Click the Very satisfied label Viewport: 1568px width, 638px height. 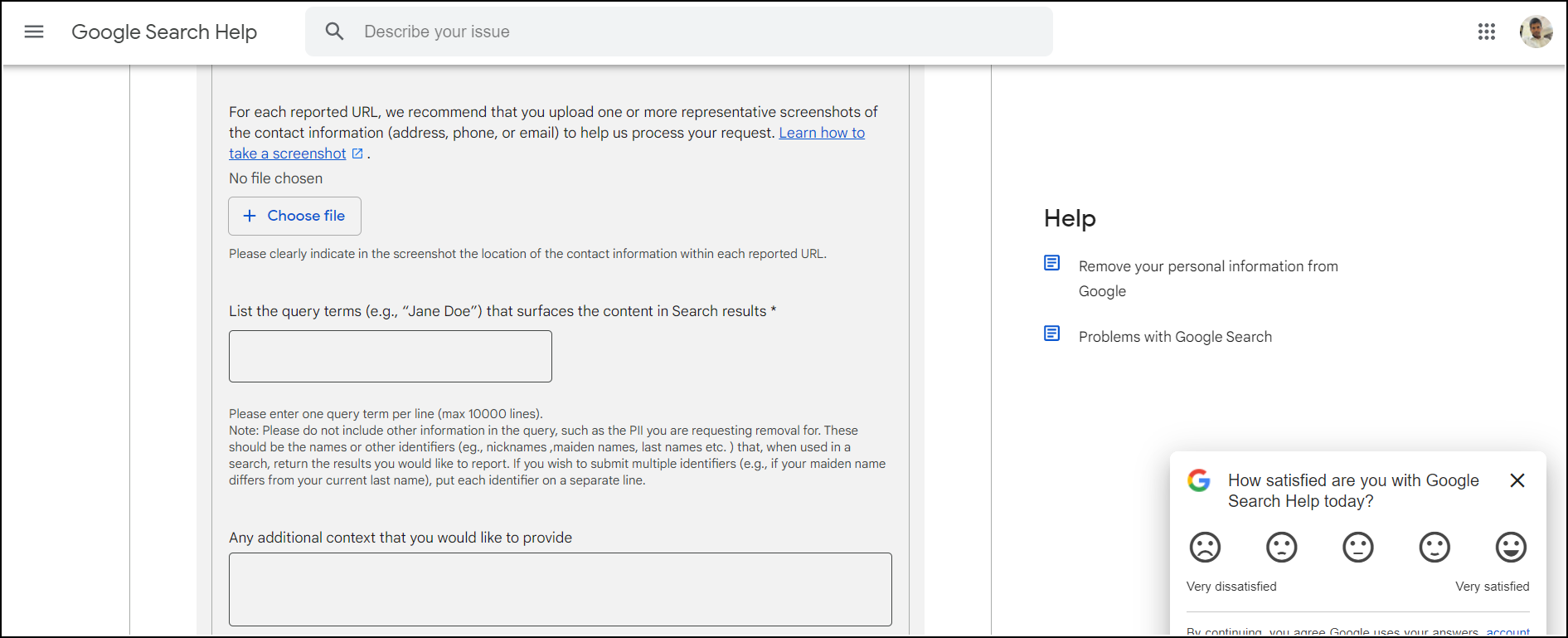pos(1493,587)
